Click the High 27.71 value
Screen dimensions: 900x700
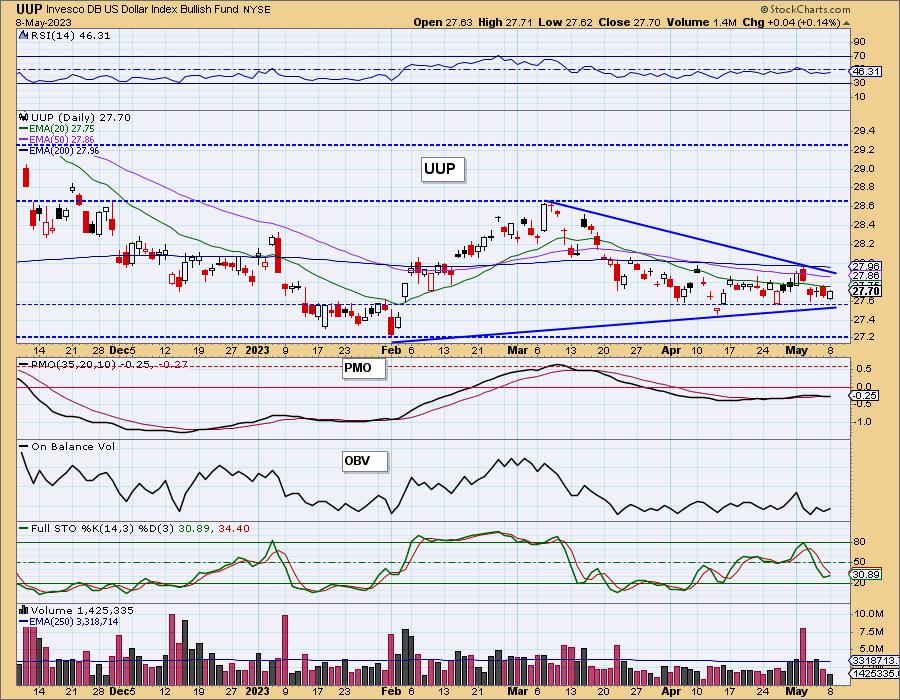[505, 22]
